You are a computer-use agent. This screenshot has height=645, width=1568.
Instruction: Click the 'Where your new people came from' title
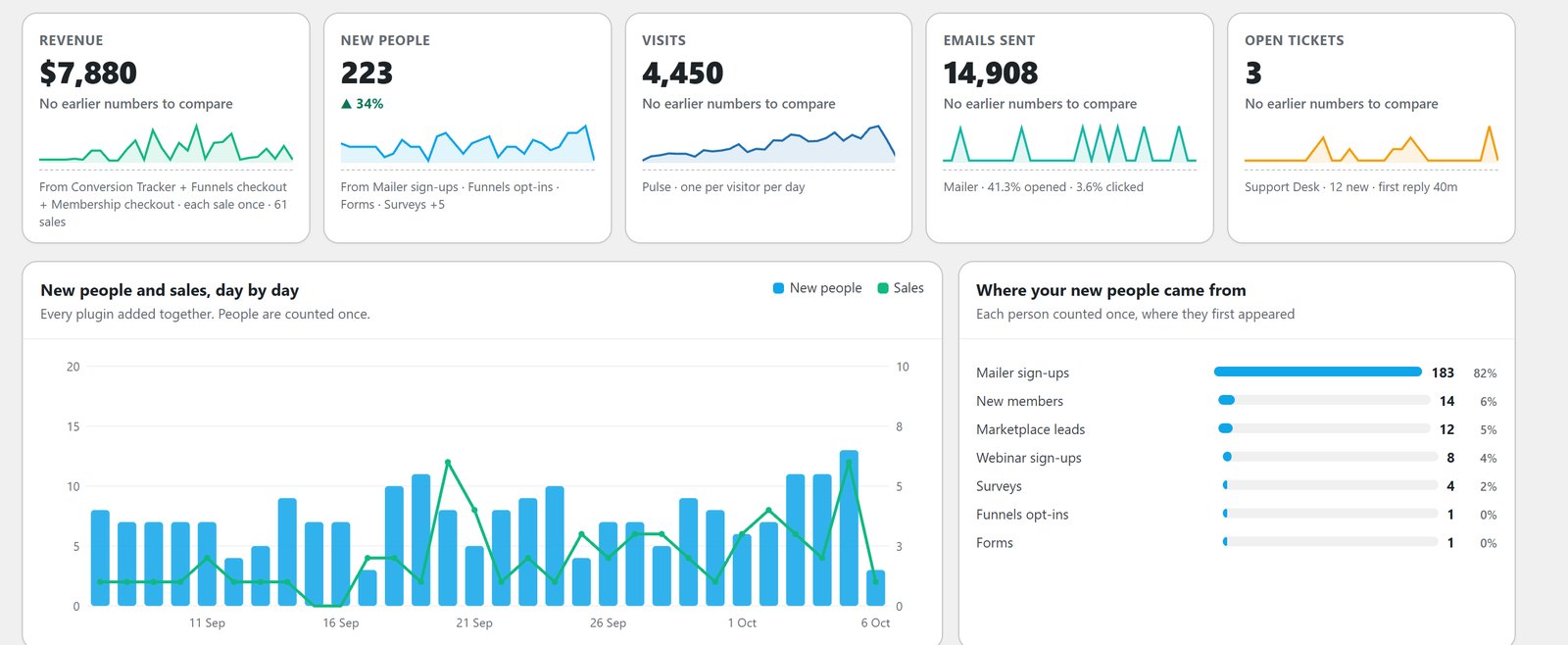(1111, 290)
